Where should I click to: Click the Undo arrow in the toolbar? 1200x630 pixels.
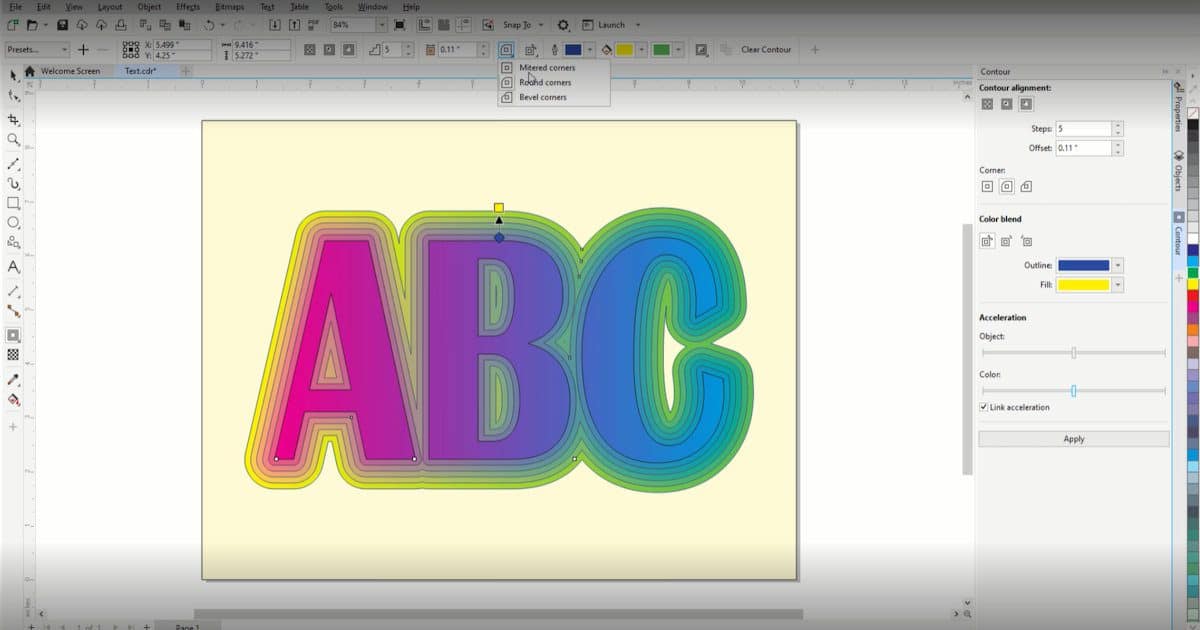click(208, 25)
